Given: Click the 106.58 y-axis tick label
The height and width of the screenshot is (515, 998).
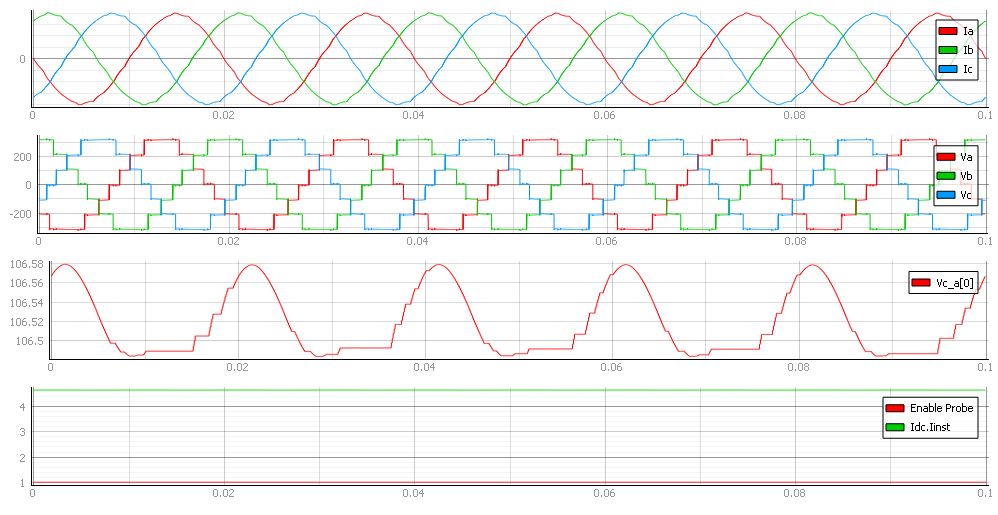Looking at the screenshot, I should (x=25, y=264).
